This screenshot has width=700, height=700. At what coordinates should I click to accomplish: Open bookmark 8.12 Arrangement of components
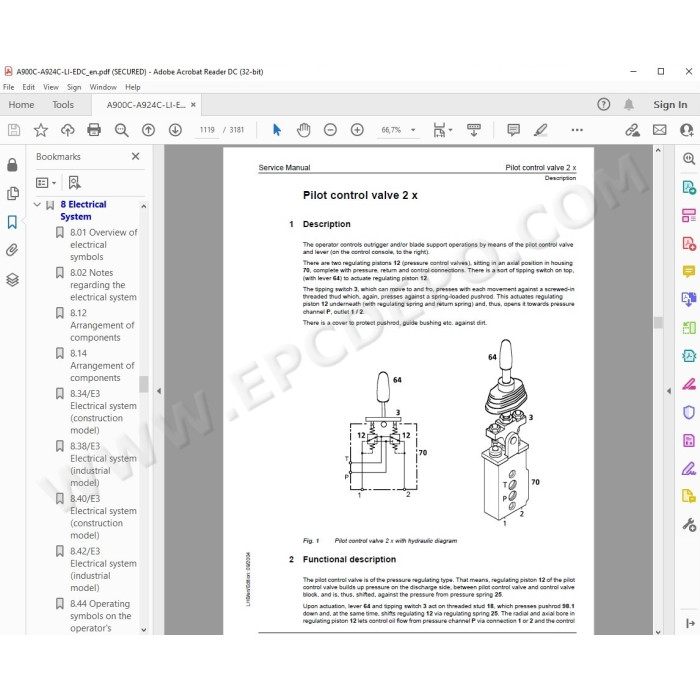[x=102, y=325]
